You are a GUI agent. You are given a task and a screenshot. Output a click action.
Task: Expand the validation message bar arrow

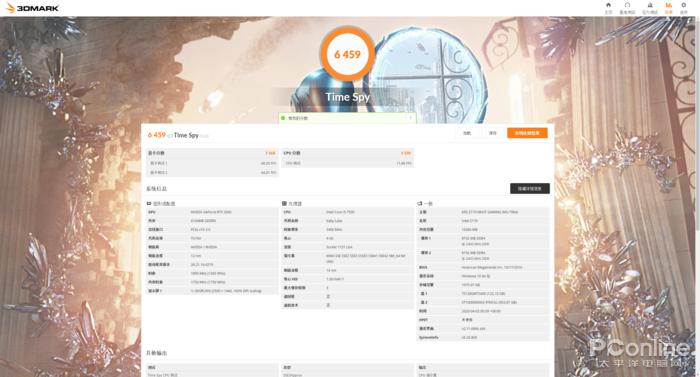coord(410,118)
